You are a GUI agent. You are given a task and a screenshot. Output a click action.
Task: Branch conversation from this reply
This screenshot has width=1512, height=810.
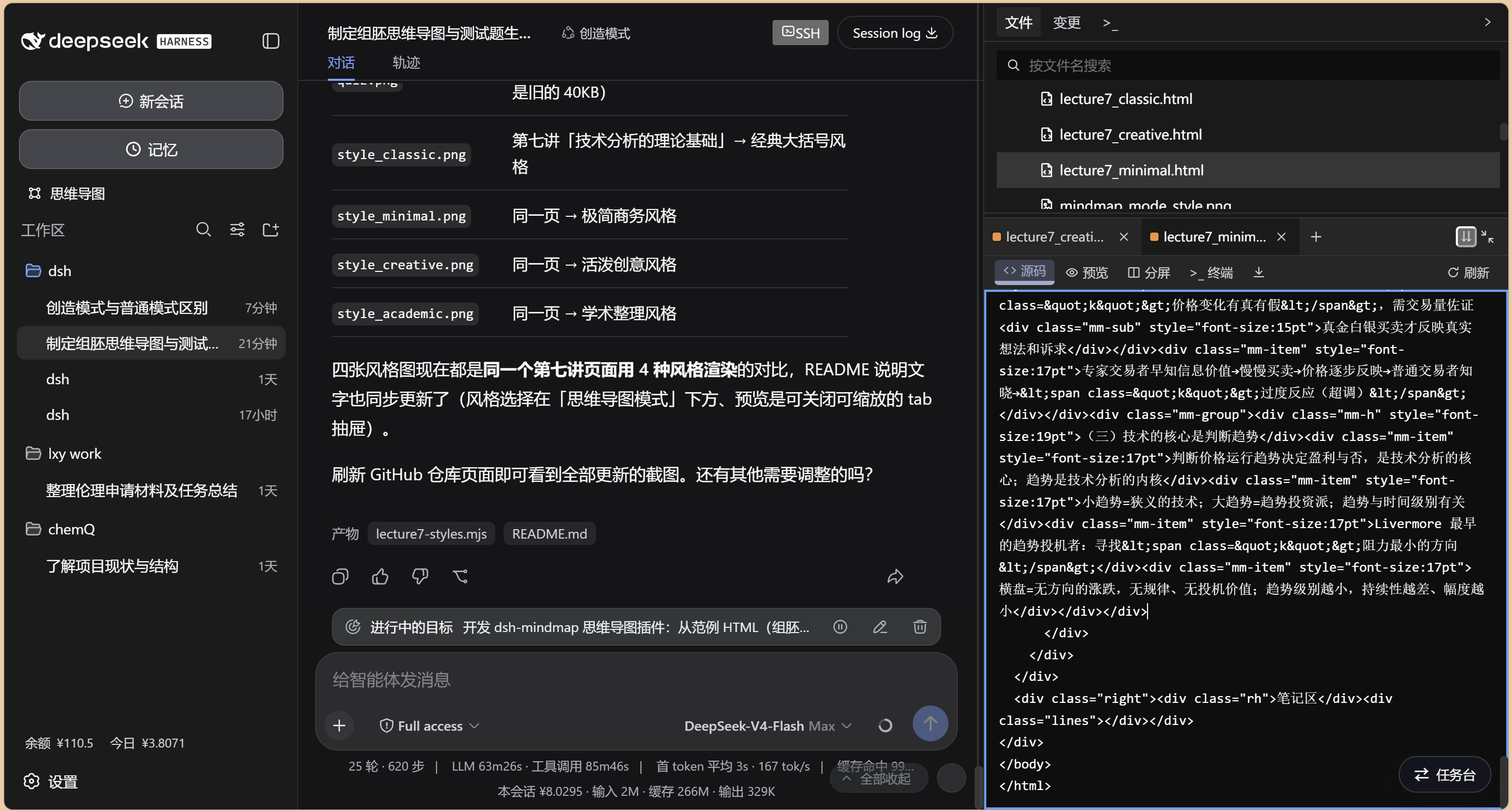coord(460,576)
